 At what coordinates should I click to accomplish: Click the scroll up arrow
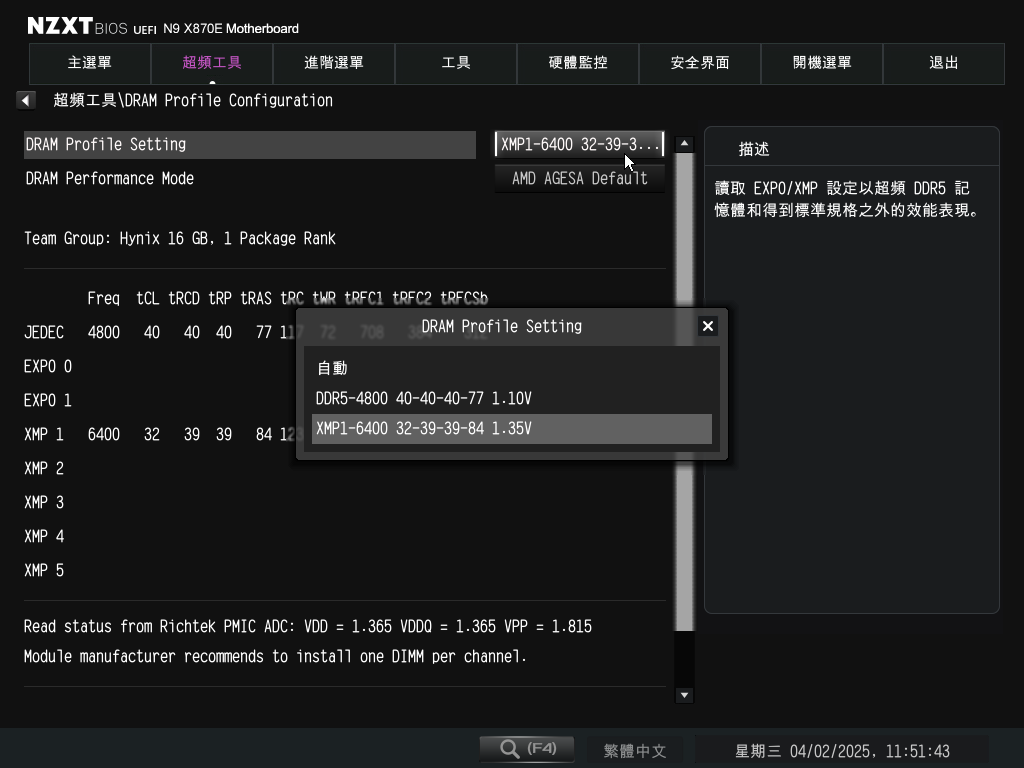684,143
